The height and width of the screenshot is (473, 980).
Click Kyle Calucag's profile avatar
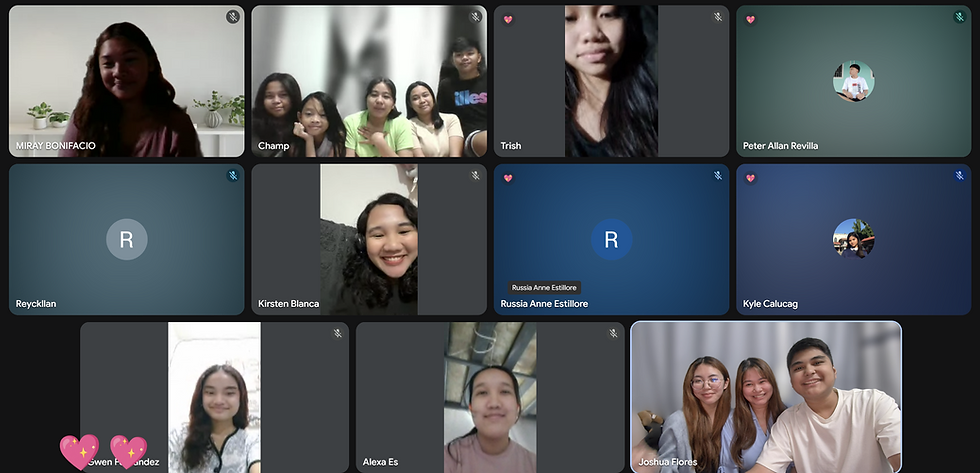coord(854,239)
